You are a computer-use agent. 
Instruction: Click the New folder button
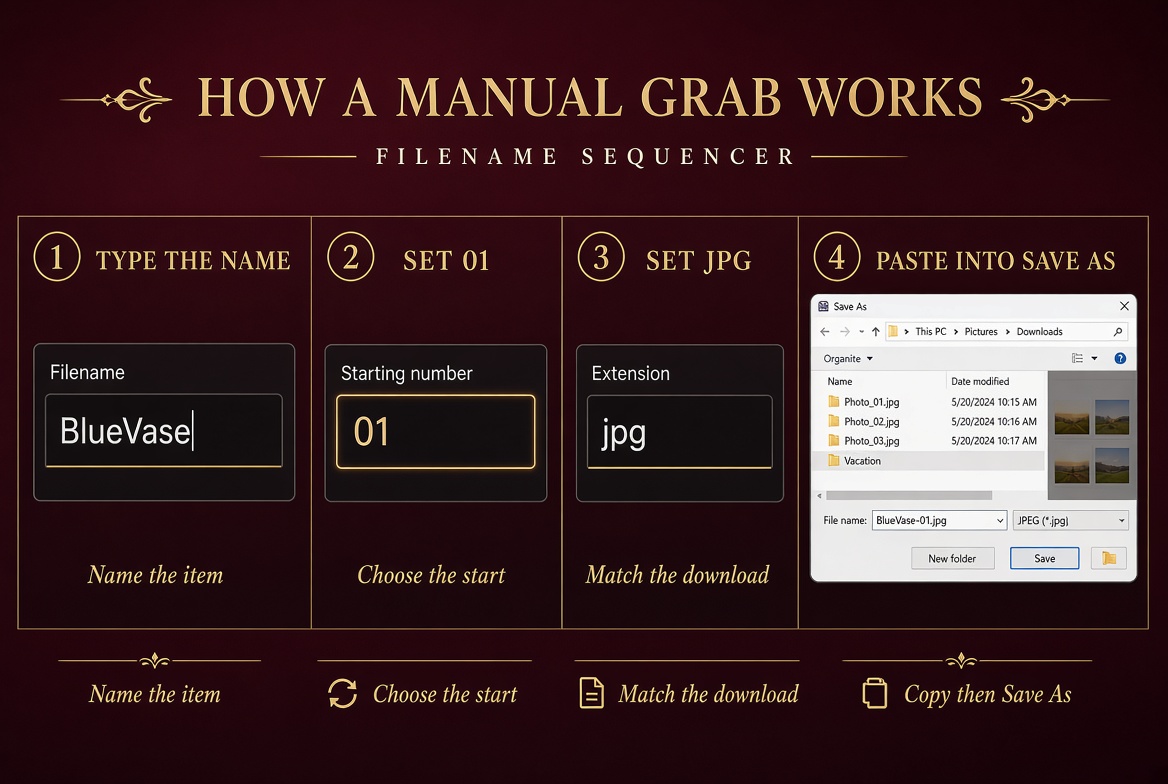click(x=952, y=558)
